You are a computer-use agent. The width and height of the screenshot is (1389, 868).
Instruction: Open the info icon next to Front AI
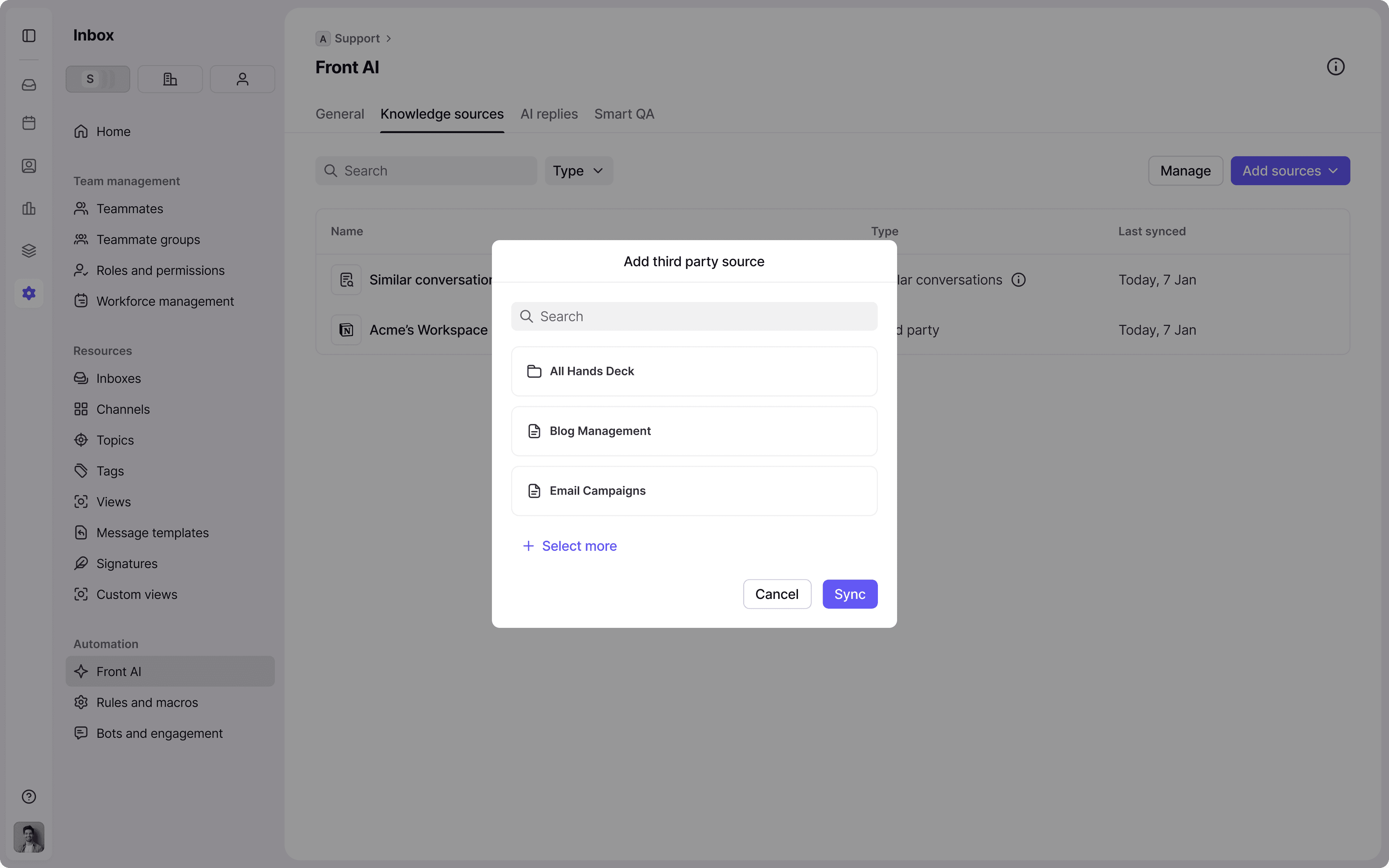[1335, 66]
